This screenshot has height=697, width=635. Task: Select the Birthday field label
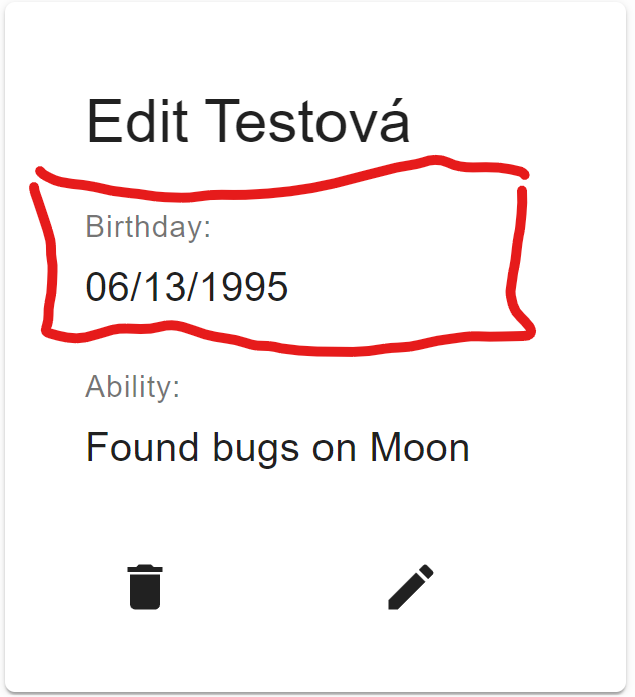148,227
